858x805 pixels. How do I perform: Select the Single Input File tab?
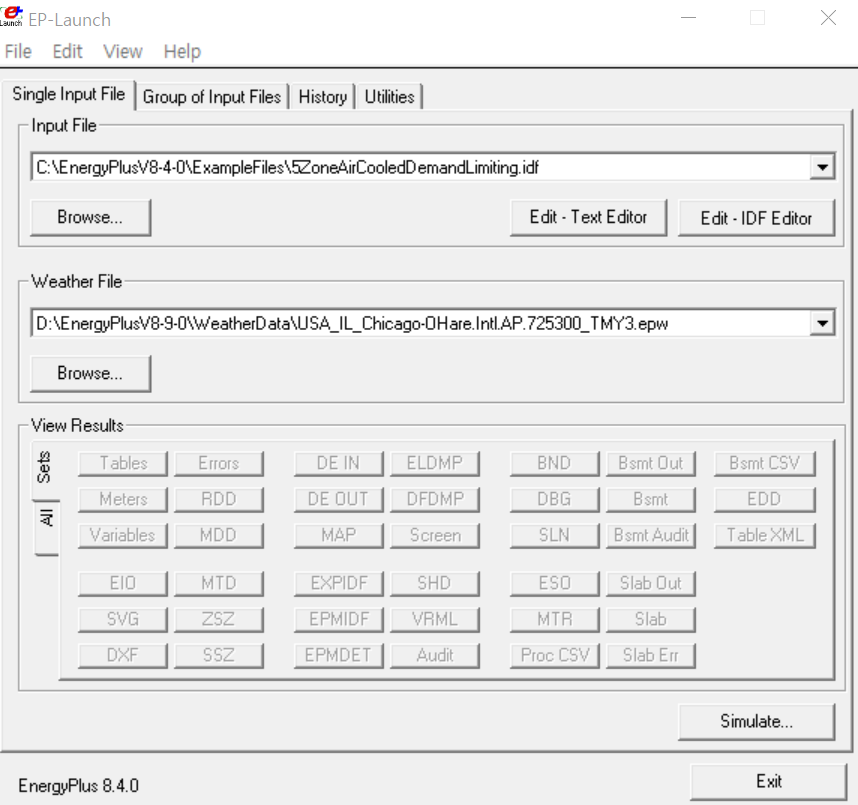68,94
